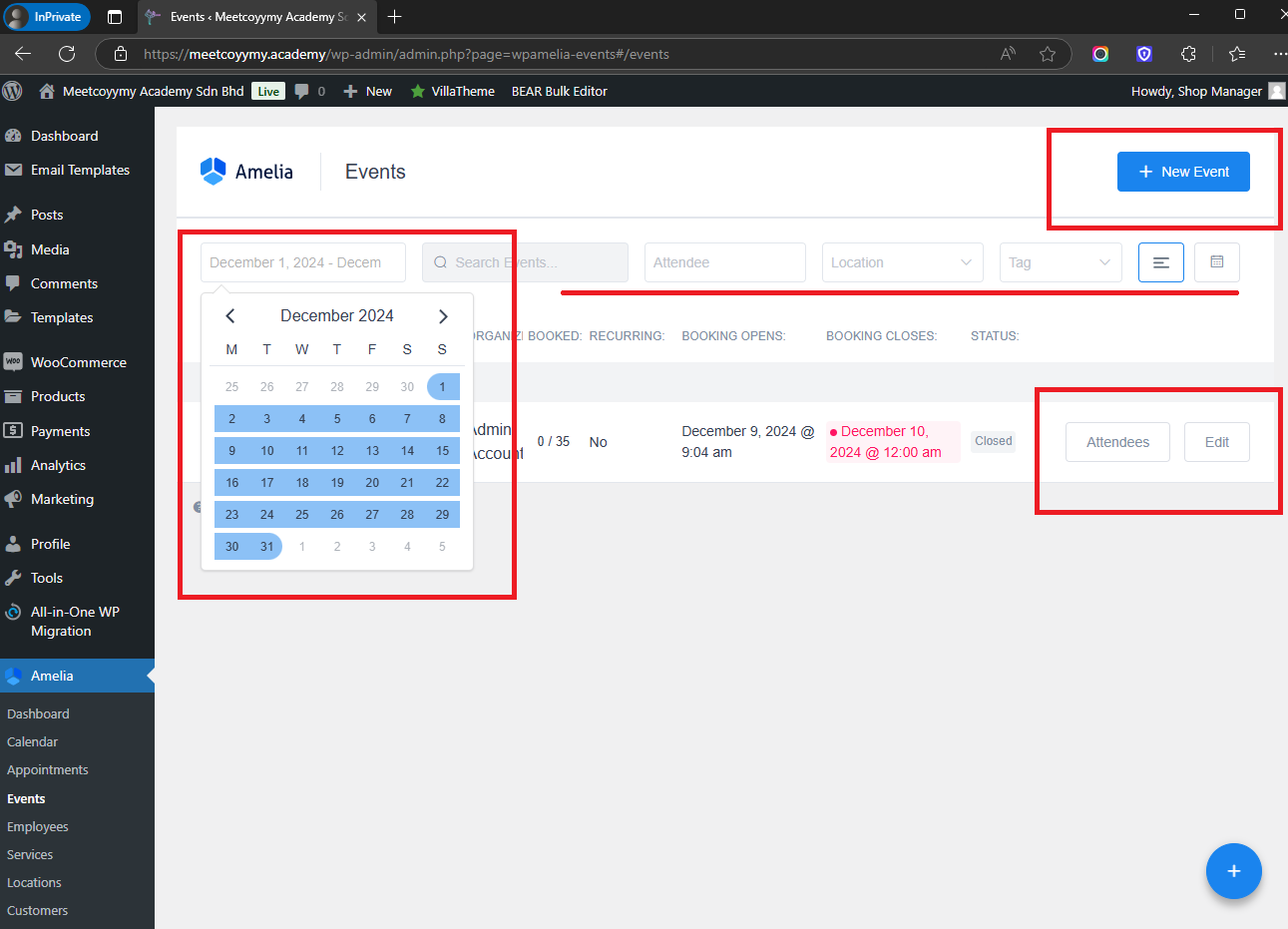1288x929 pixels.
Task: Open Appointments under Amelia submenu
Action: coord(48,770)
